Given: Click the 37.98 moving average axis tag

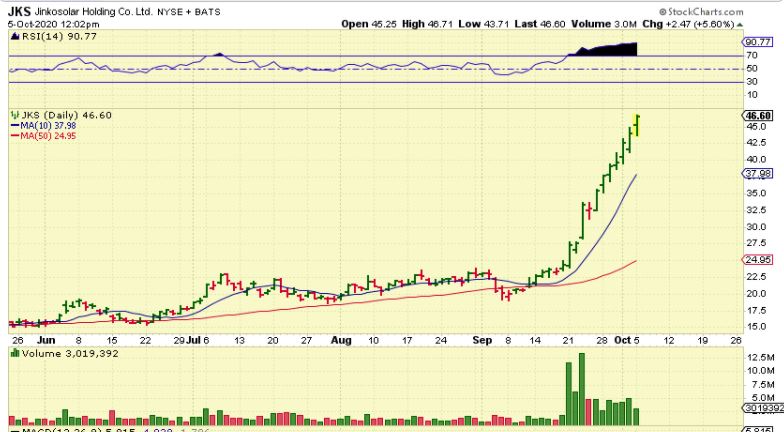Looking at the screenshot, I should point(759,174).
